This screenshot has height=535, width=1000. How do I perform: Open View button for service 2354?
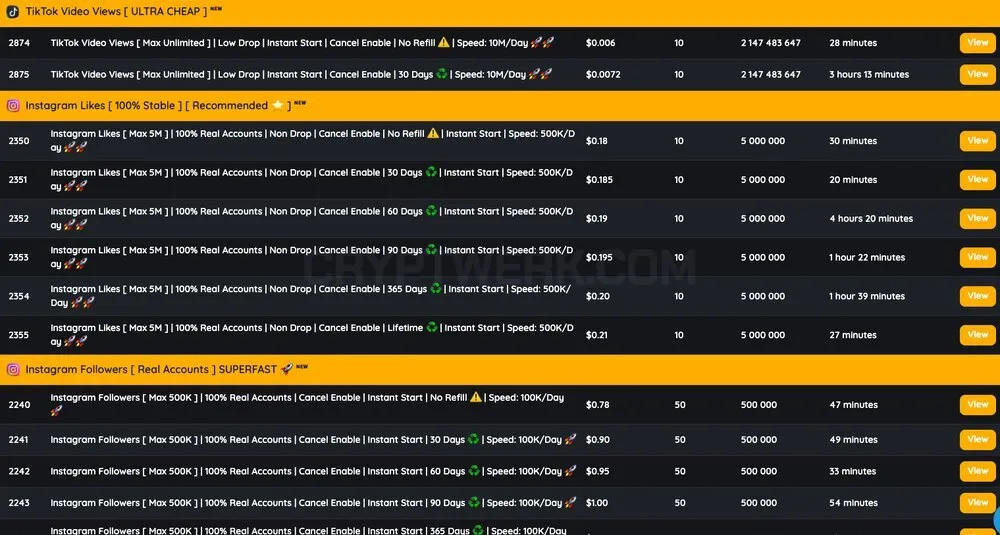tap(978, 297)
